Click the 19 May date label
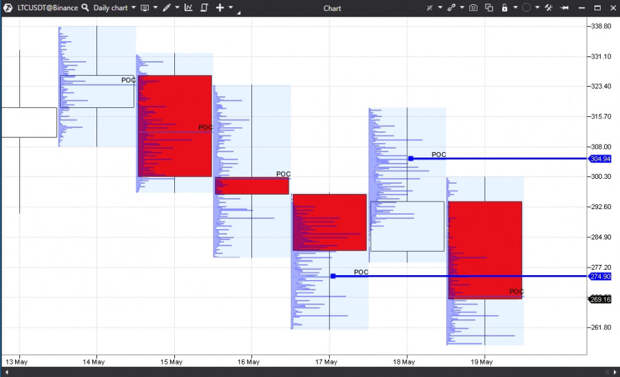This screenshot has height=377, width=620. click(x=482, y=362)
